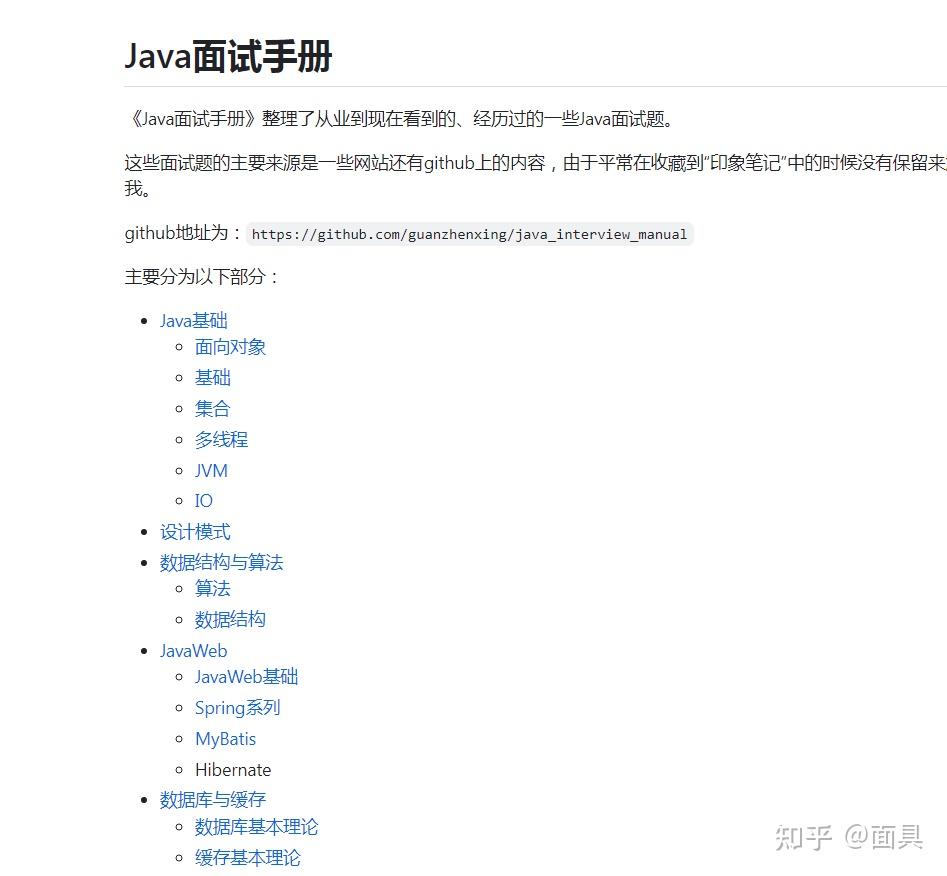Open the Java基础 section link
Screen dimensions: 947x876
click(193, 320)
